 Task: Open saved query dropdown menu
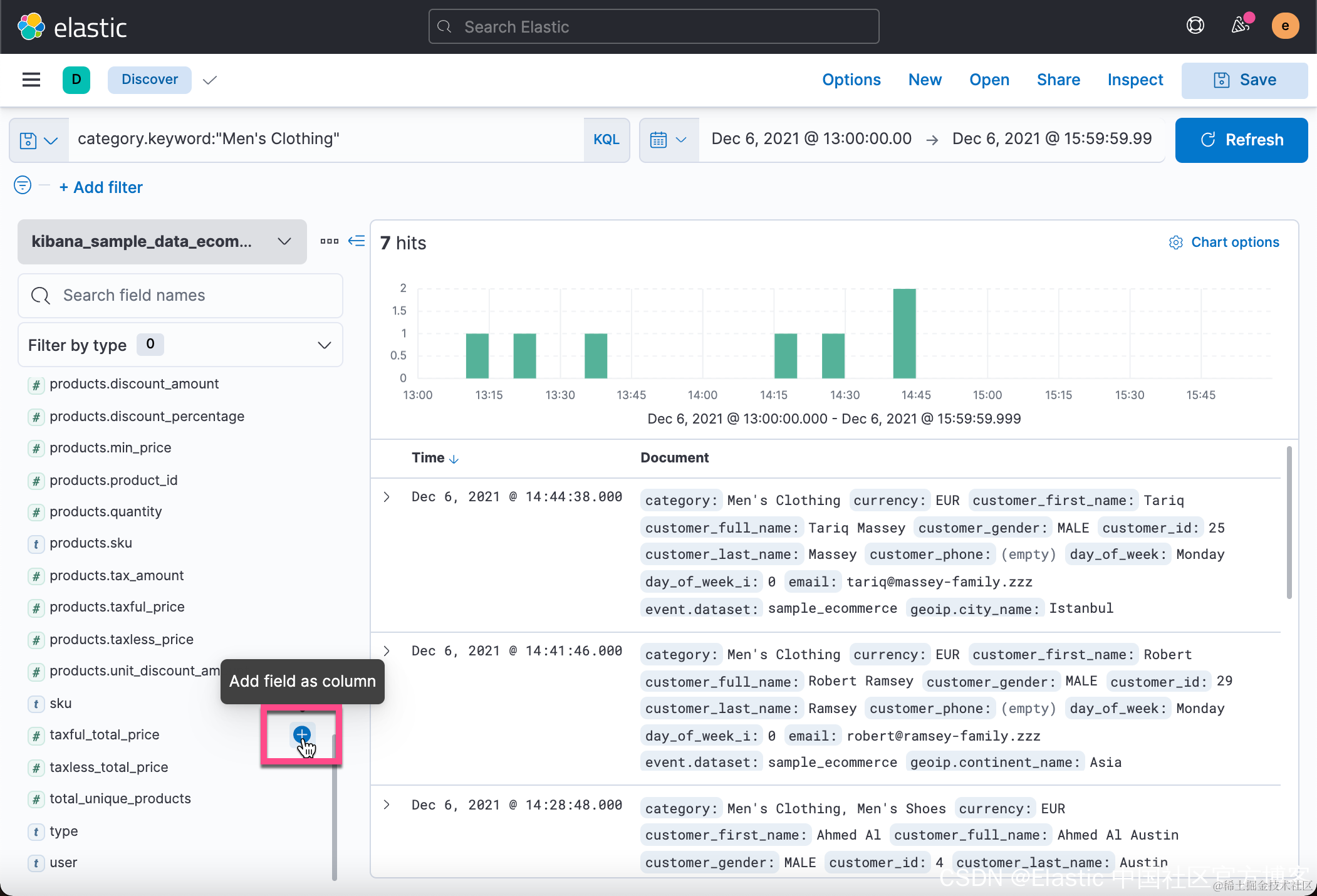point(39,140)
